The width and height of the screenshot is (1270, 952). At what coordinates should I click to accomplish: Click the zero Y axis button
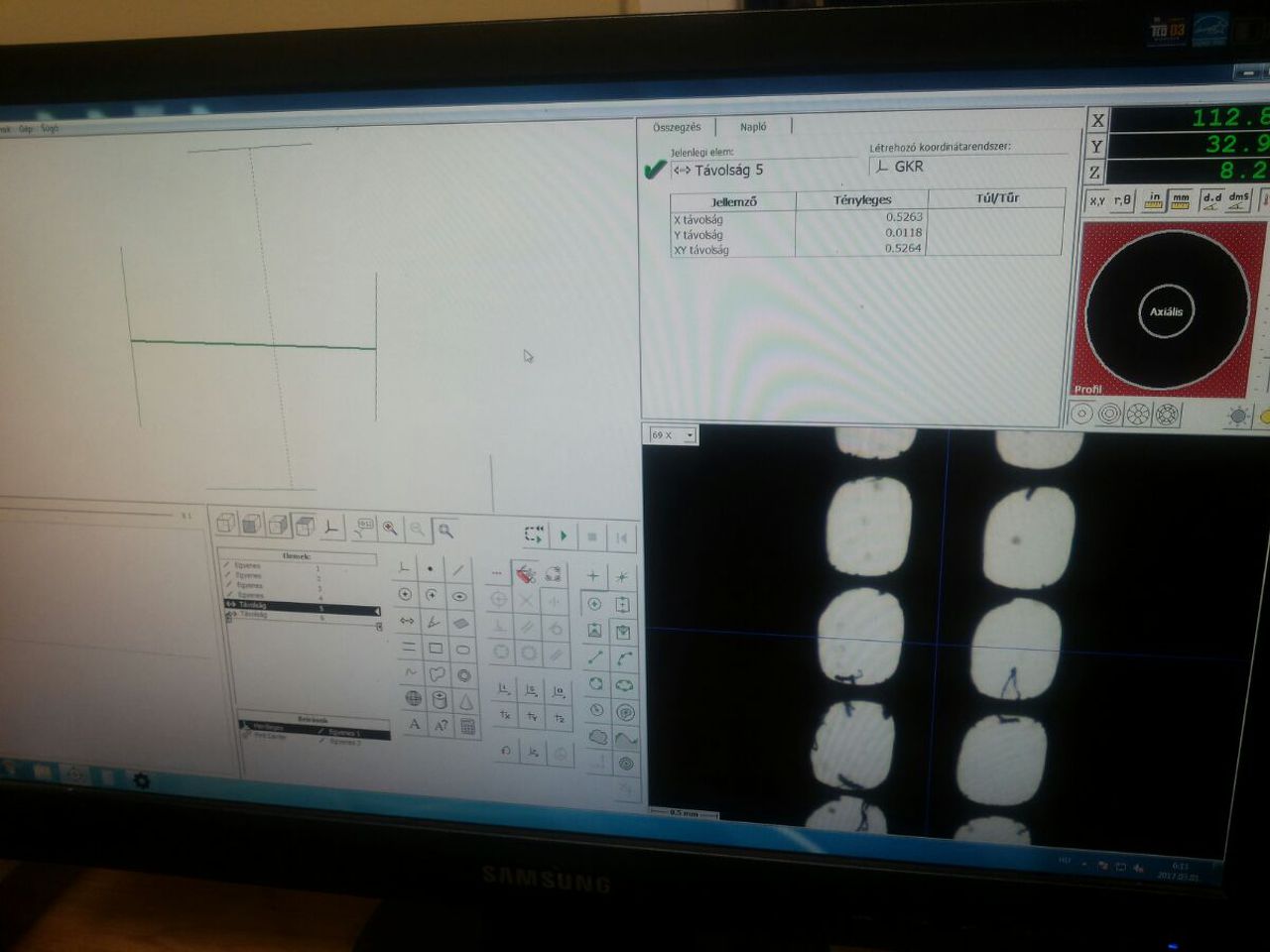pos(532,716)
